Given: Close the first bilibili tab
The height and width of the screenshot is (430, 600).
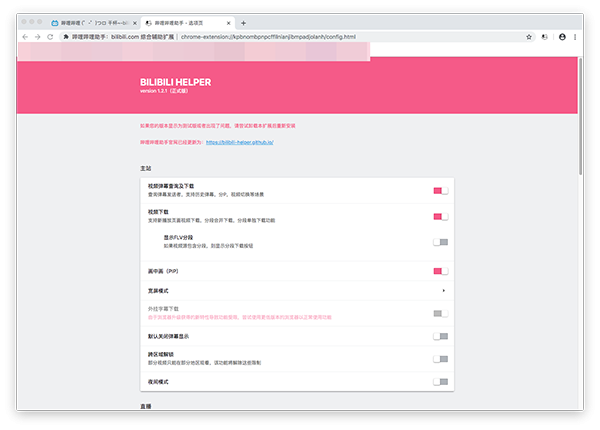Looking at the screenshot, I should pyautogui.click(x=135, y=23).
